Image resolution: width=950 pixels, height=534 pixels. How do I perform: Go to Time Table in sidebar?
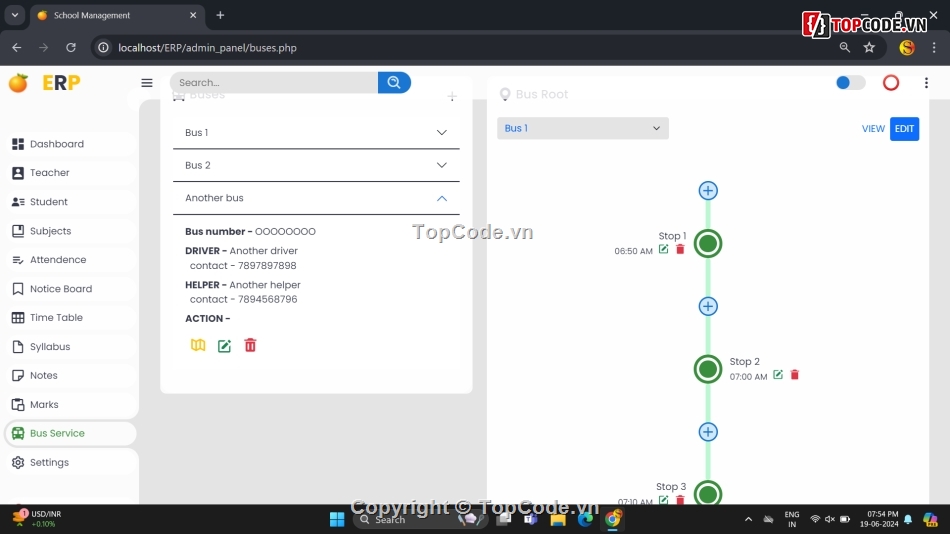click(x=56, y=318)
